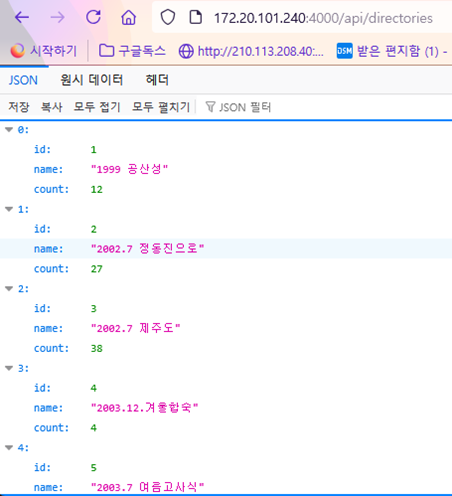Click the count key in entry 0
Screen dimensions: 452x496
pyautogui.click(x=51, y=189)
